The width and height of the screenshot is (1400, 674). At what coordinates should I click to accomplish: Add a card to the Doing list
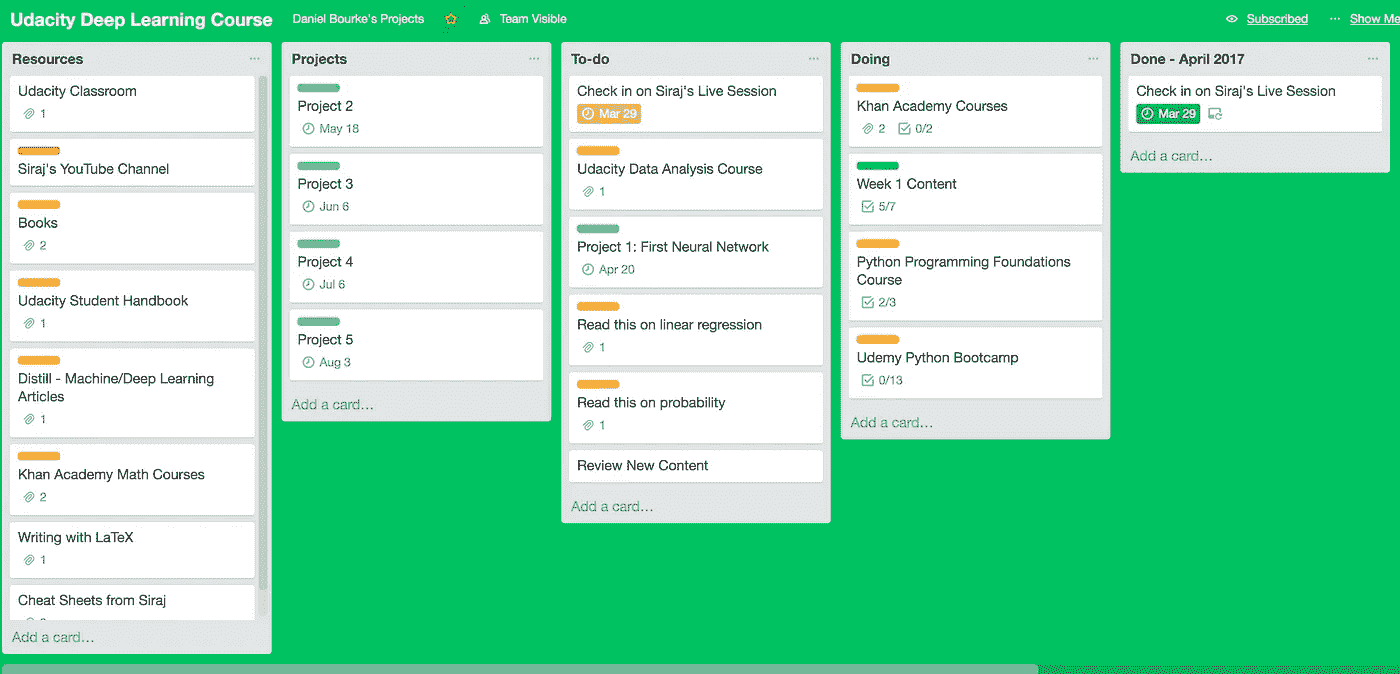click(892, 423)
